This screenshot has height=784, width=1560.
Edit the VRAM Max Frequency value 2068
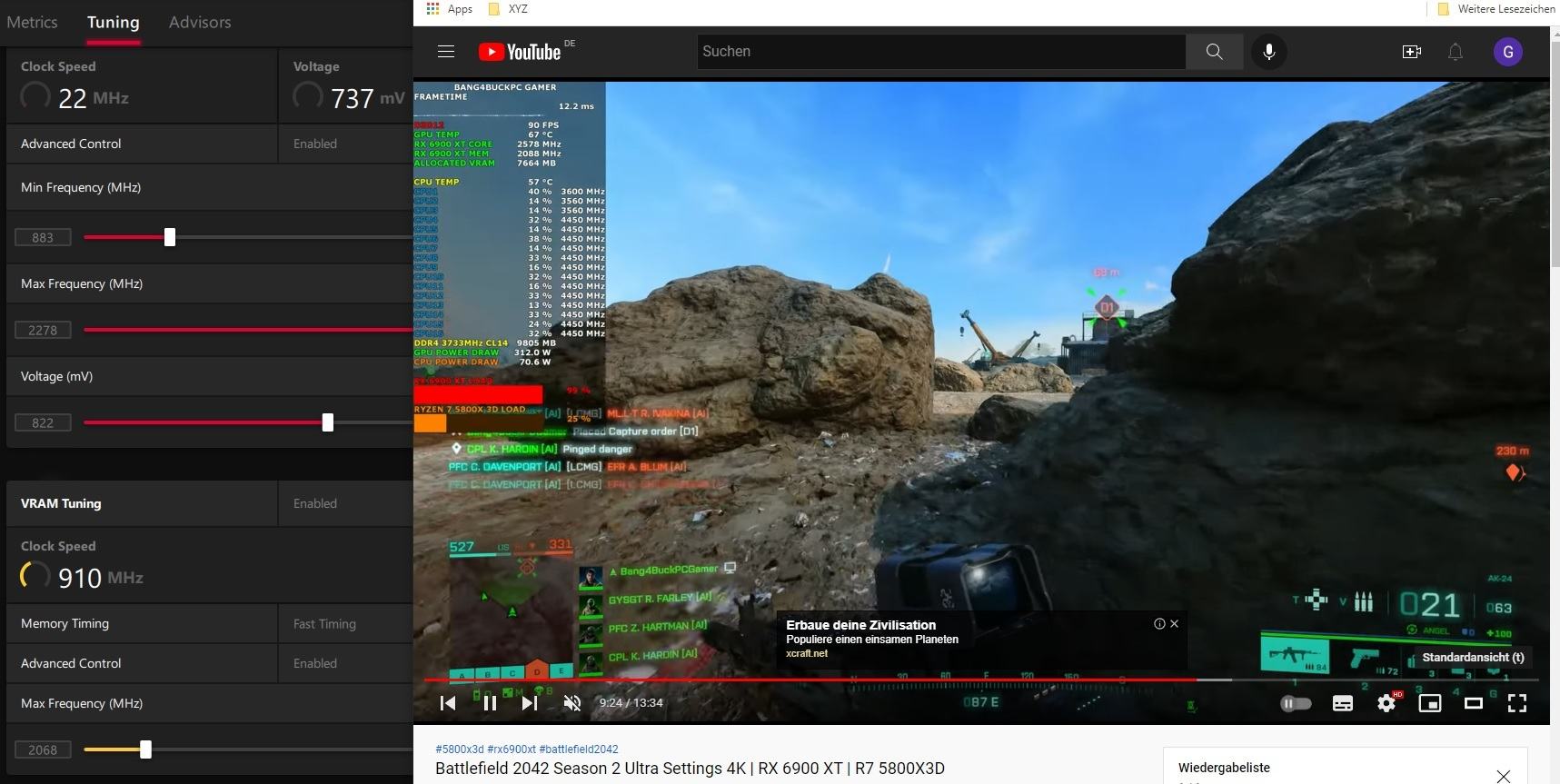coord(43,750)
